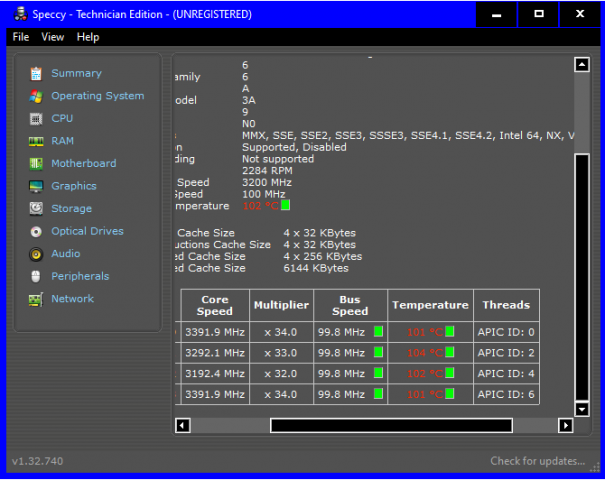The width and height of the screenshot is (605, 480).
Task: Open the View menu
Action: pos(52,37)
